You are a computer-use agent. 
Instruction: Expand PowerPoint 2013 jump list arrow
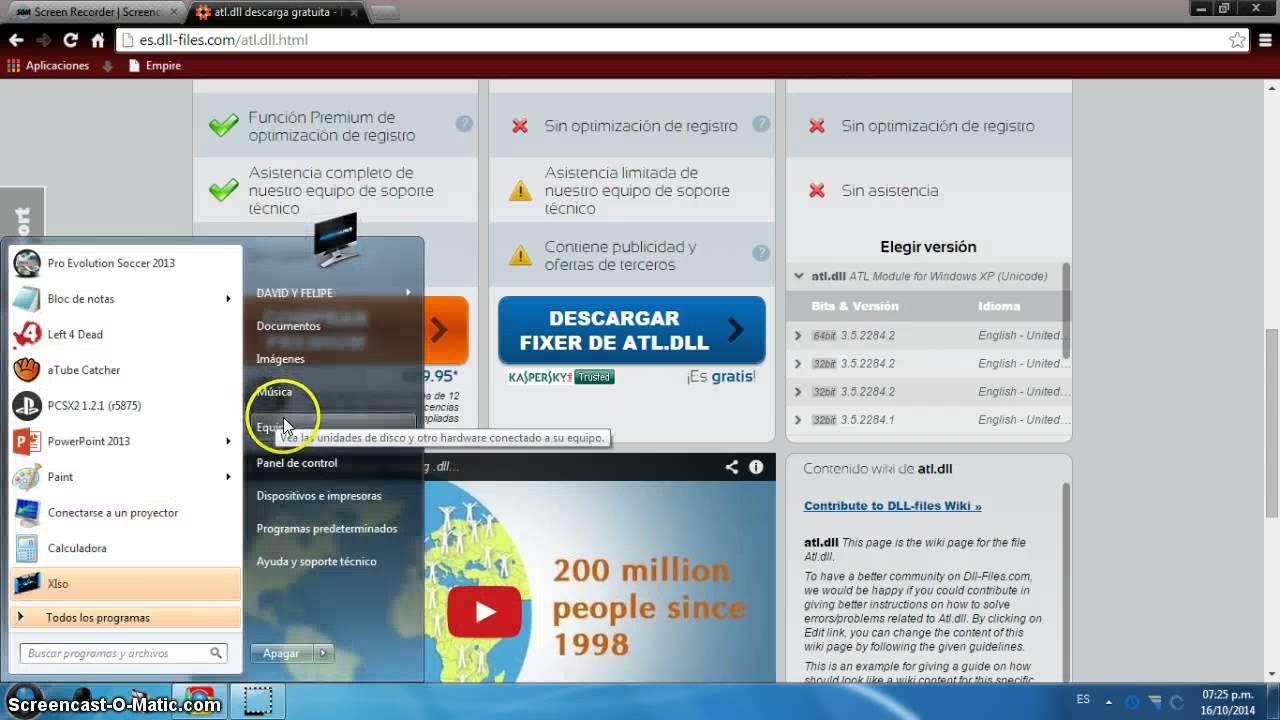(x=228, y=441)
